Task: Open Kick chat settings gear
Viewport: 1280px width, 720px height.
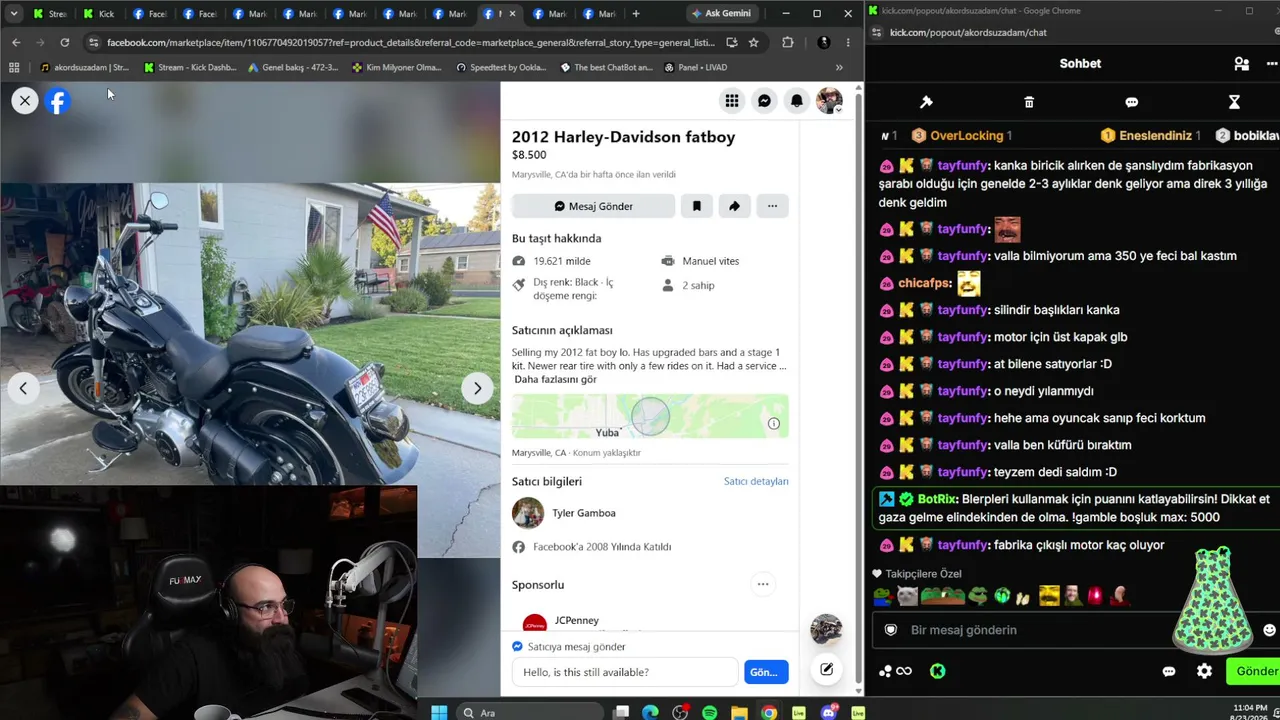Action: tap(1204, 671)
